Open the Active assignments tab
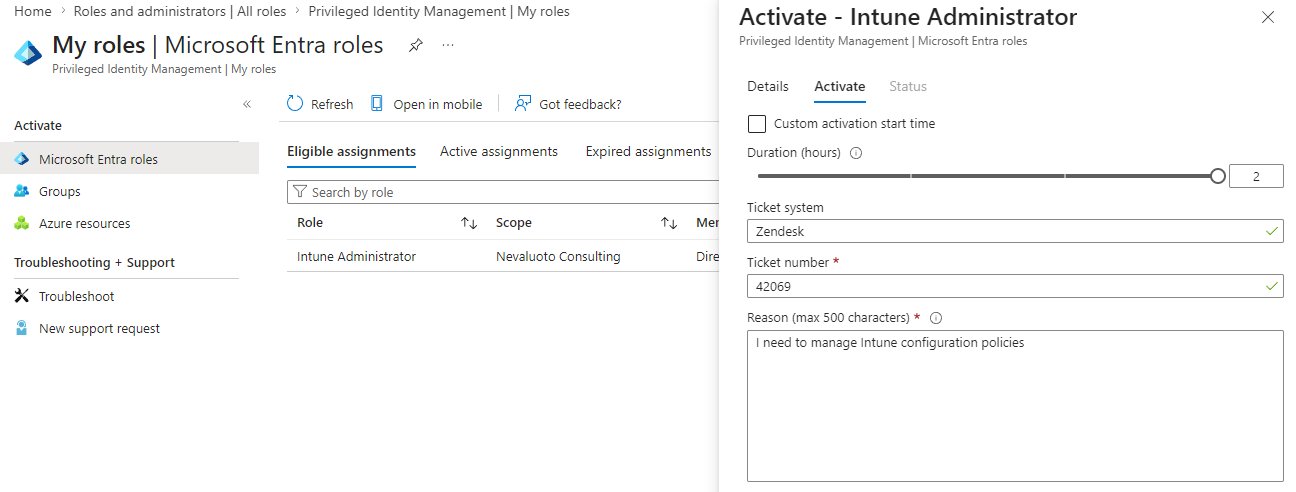 coord(499,151)
